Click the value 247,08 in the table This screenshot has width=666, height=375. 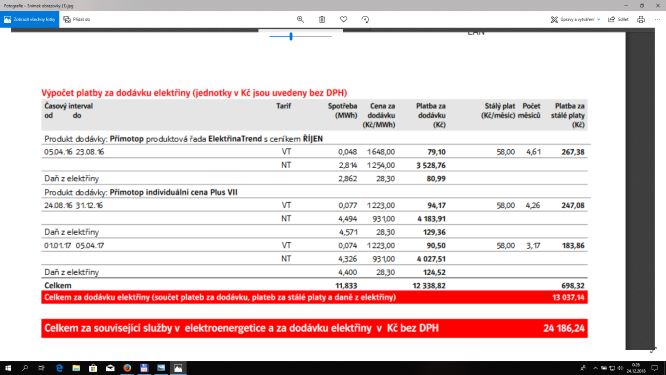coord(573,205)
